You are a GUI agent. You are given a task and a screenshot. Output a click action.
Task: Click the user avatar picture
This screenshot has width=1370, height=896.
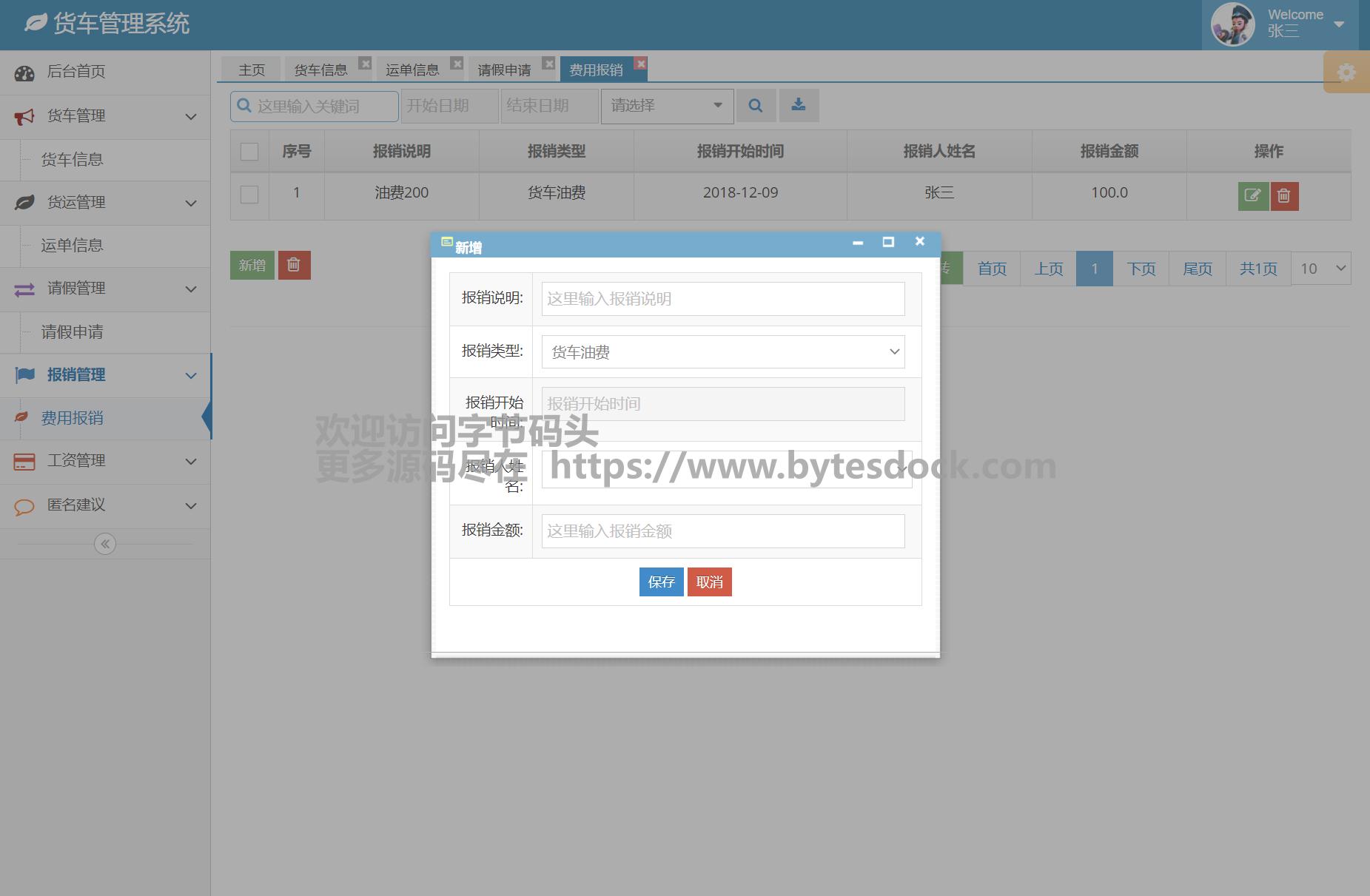[1232, 24]
